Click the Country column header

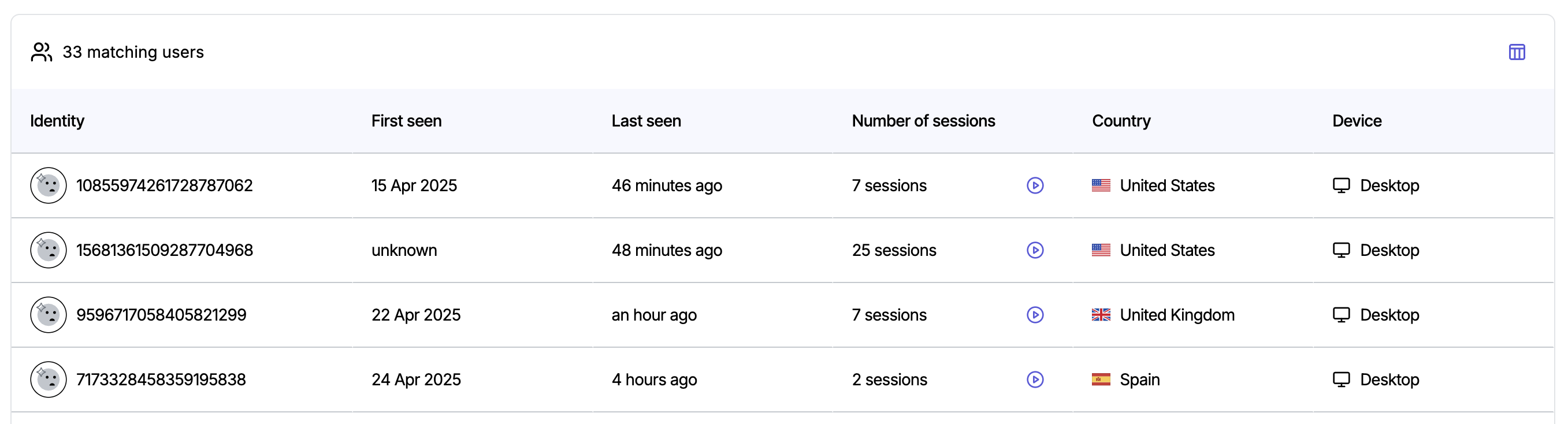pos(1121,121)
